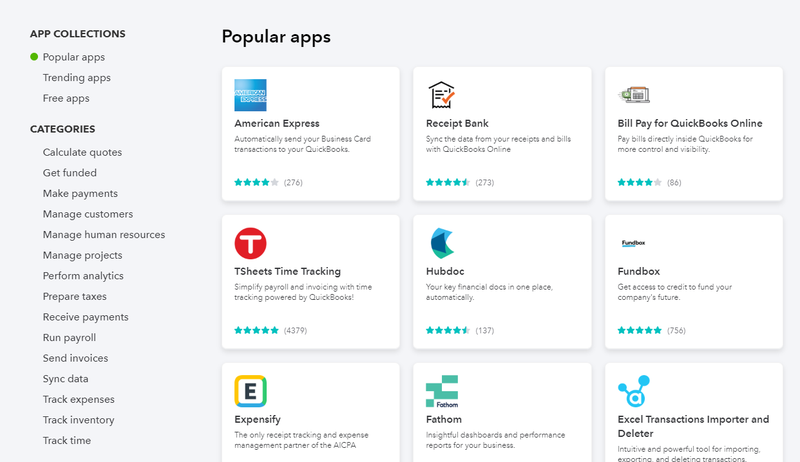Open the American Express app logo
Screen dimensions: 800x462
click(250, 95)
